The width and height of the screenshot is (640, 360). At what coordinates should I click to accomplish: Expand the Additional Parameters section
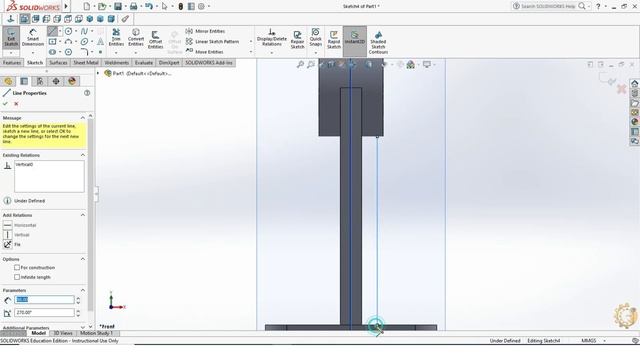click(x=83, y=327)
